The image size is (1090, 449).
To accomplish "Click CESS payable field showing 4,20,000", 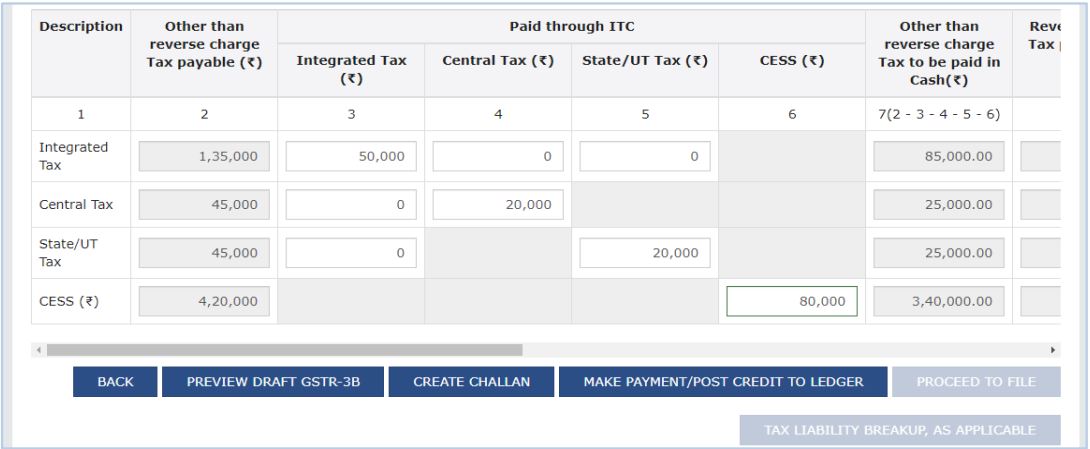I will tap(204, 301).
